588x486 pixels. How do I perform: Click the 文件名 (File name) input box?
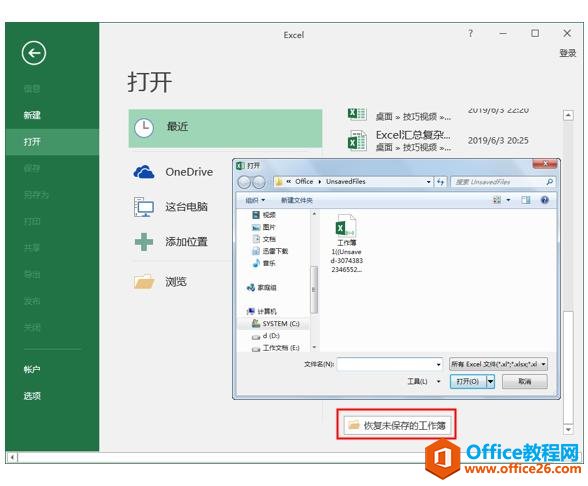pyautogui.click(x=386, y=364)
